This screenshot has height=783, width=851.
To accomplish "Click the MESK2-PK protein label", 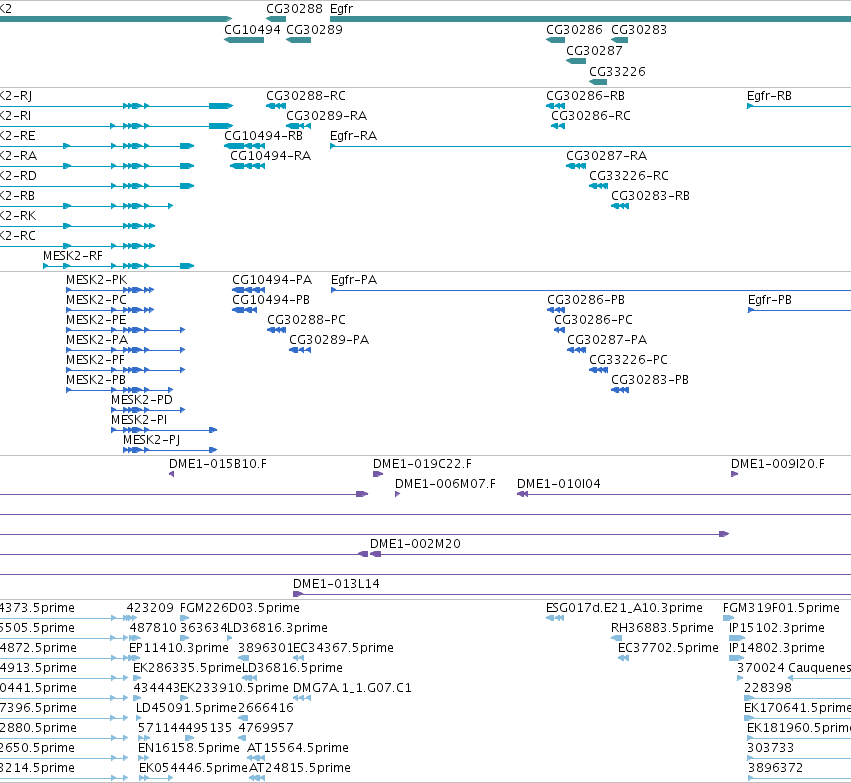I will point(97,279).
